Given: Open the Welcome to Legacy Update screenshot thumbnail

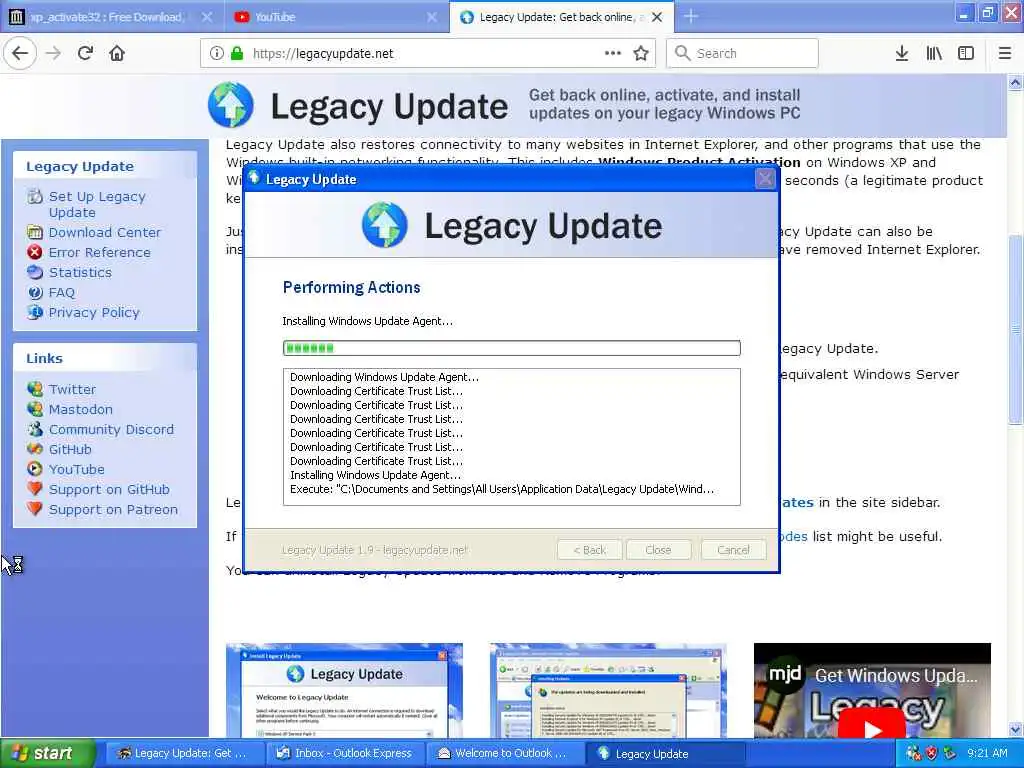Looking at the screenshot, I should coord(344,690).
